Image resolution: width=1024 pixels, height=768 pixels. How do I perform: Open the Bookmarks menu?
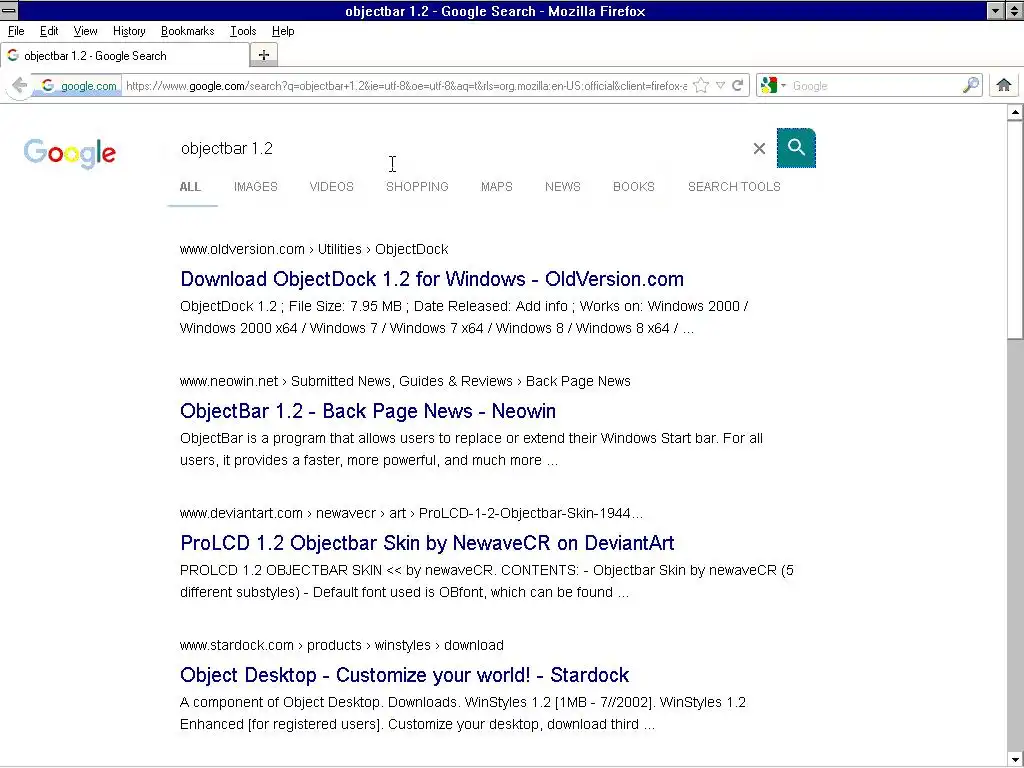(187, 31)
